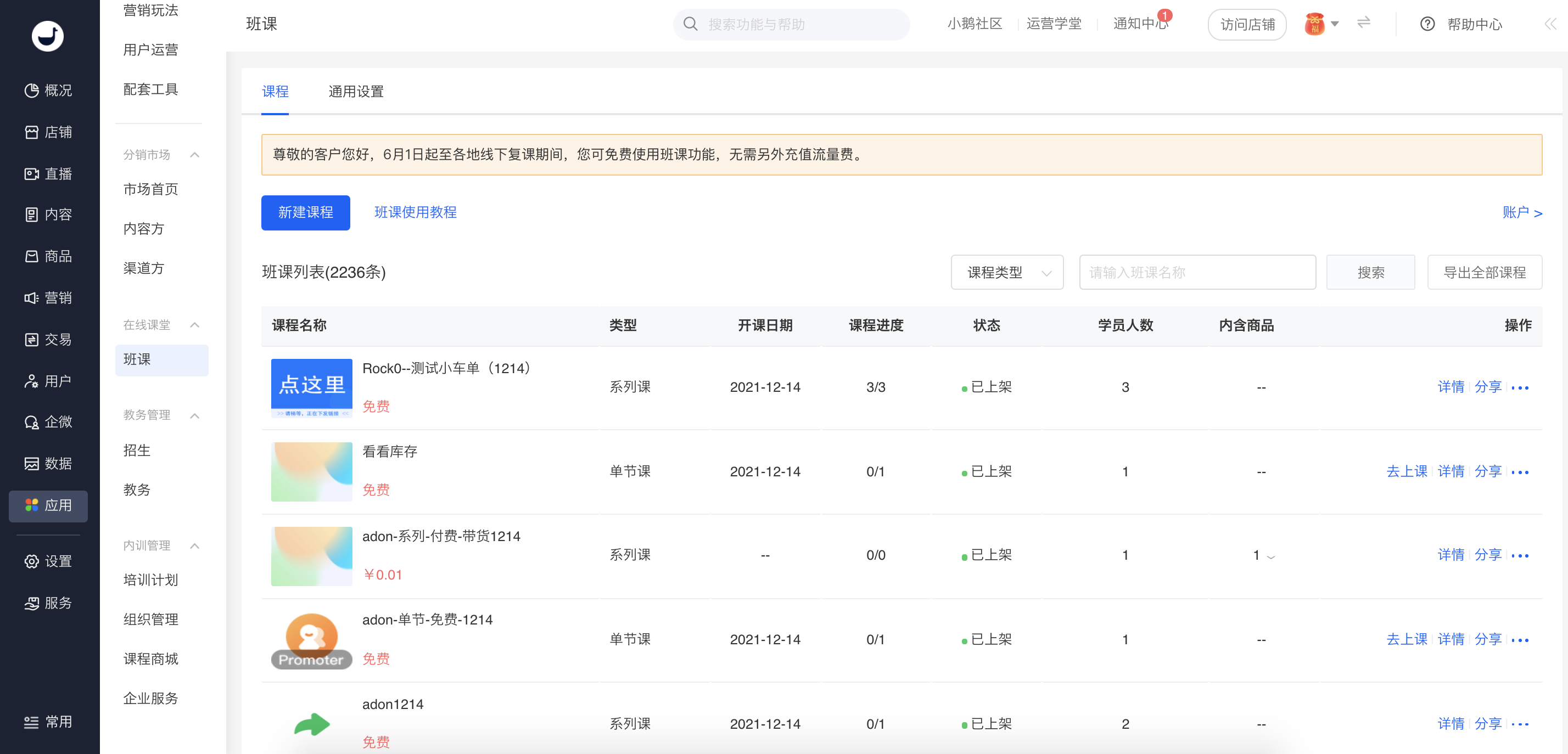Click the swap arrows icon in header

click(1363, 23)
